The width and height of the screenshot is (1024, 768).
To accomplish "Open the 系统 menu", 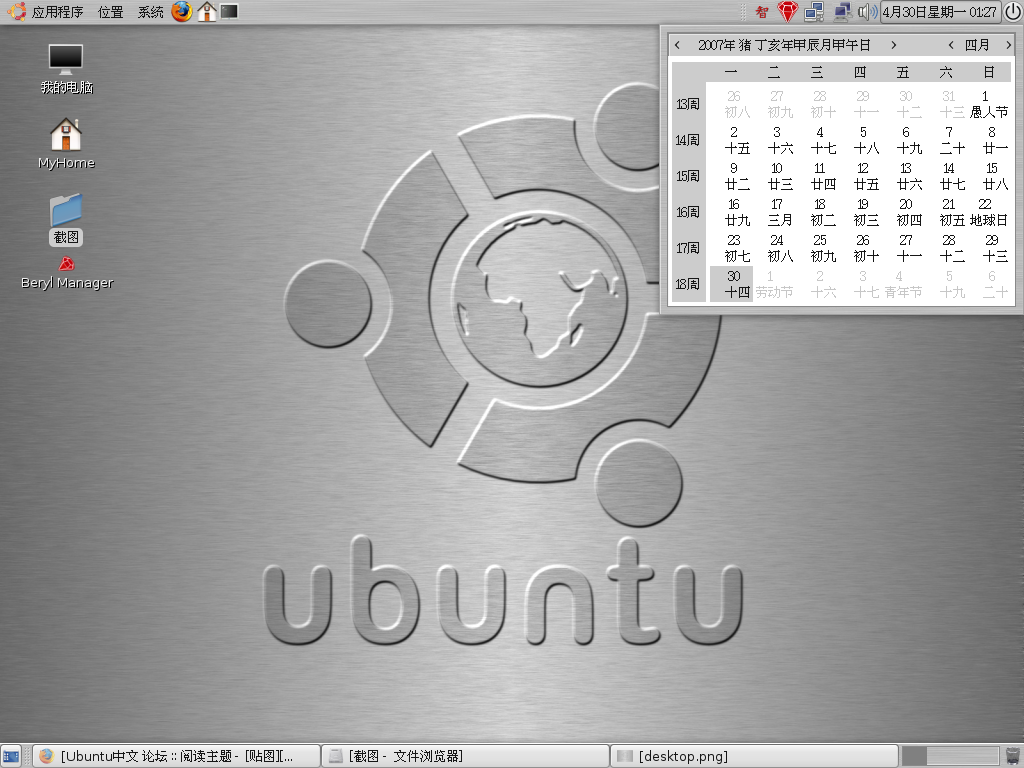I will (150, 12).
